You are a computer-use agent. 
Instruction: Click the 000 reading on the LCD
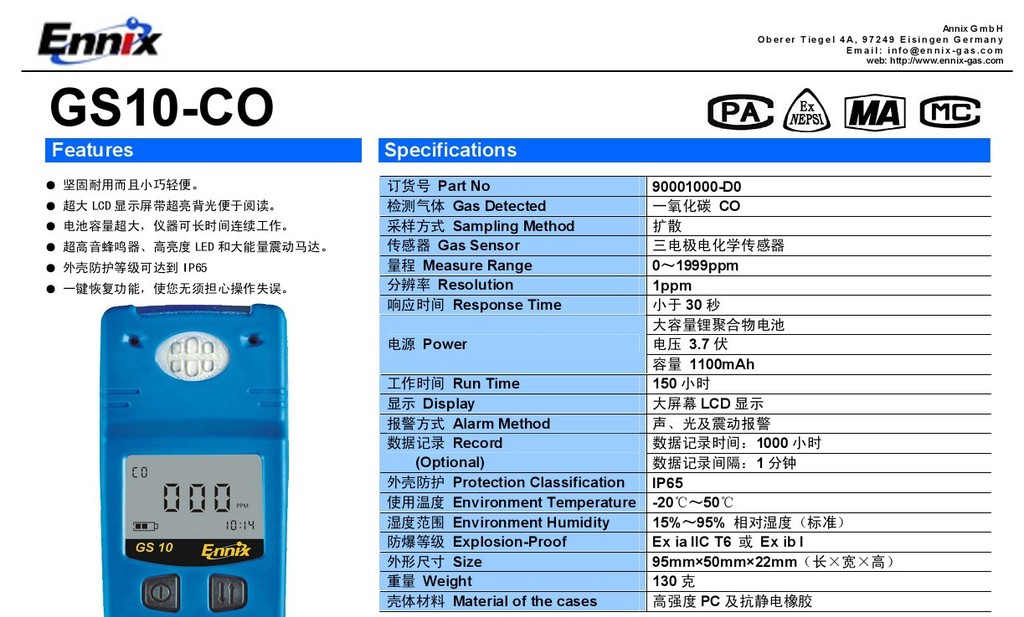coord(197,497)
